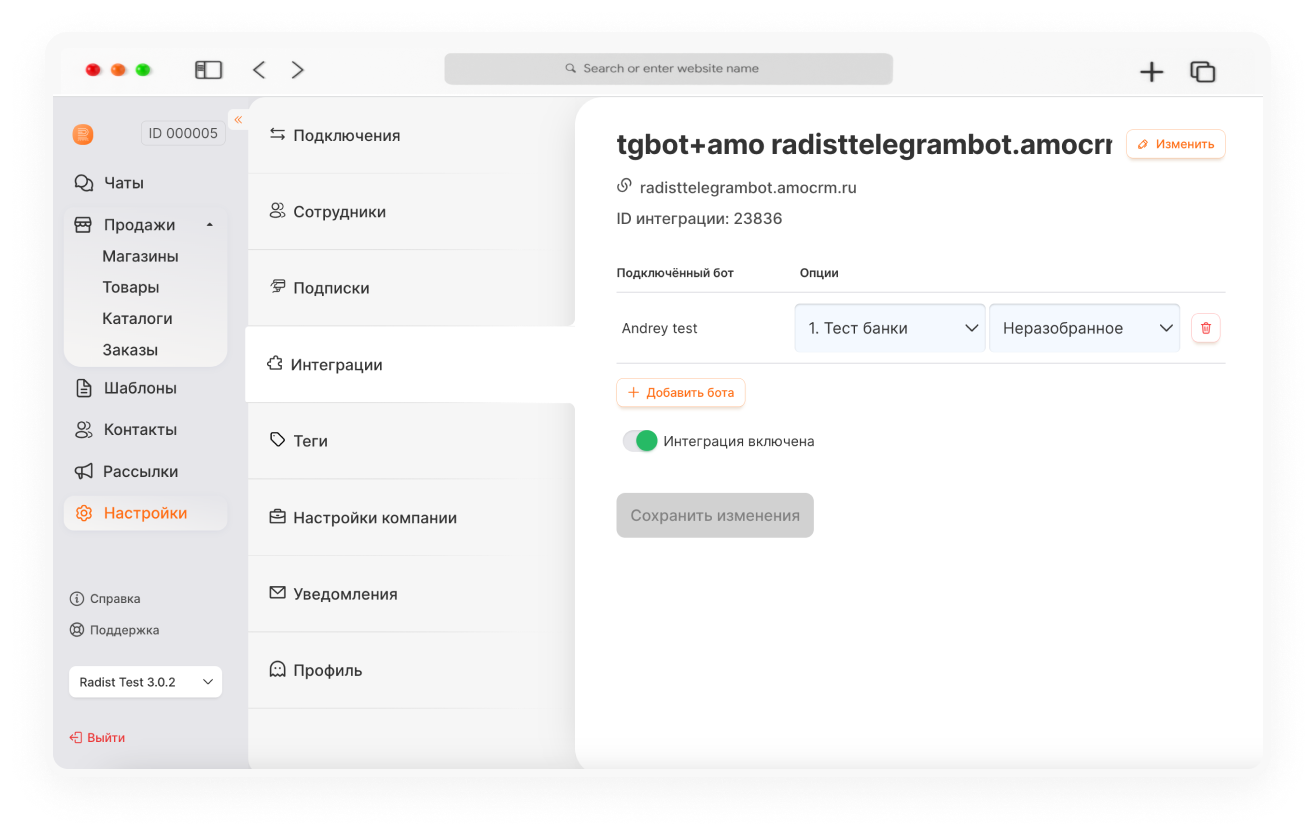
Task: Collapse the Продажи submenu arrow
Action: coord(210,226)
